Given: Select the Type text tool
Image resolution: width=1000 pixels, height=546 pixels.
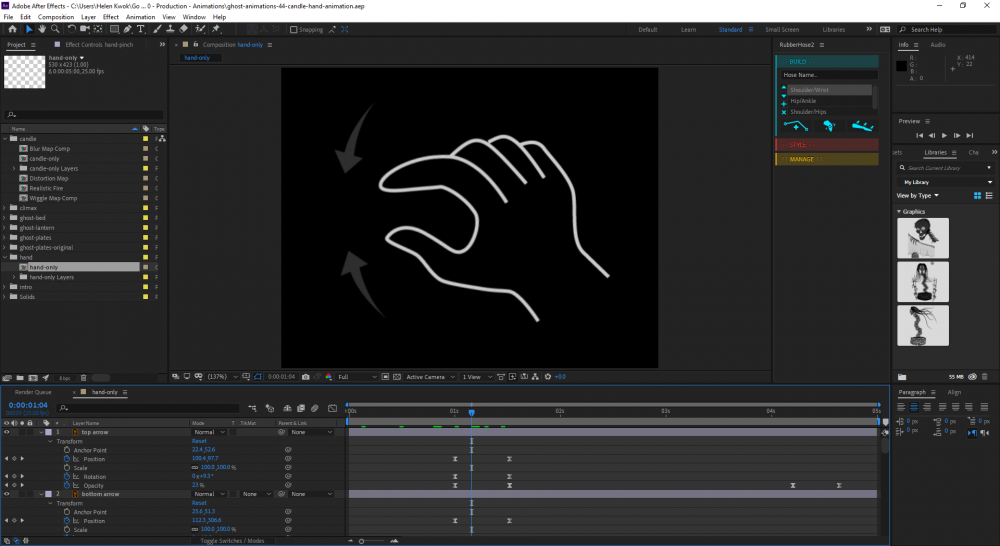Looking at the screenshot, I should pos(140,29).
